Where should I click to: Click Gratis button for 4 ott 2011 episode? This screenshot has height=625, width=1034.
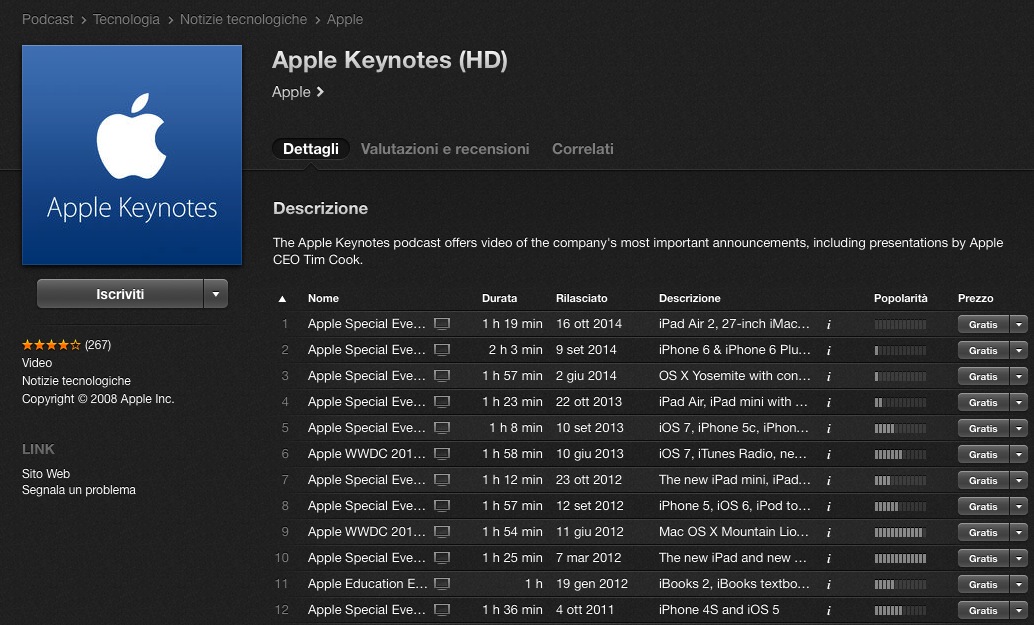coord(983,610)
